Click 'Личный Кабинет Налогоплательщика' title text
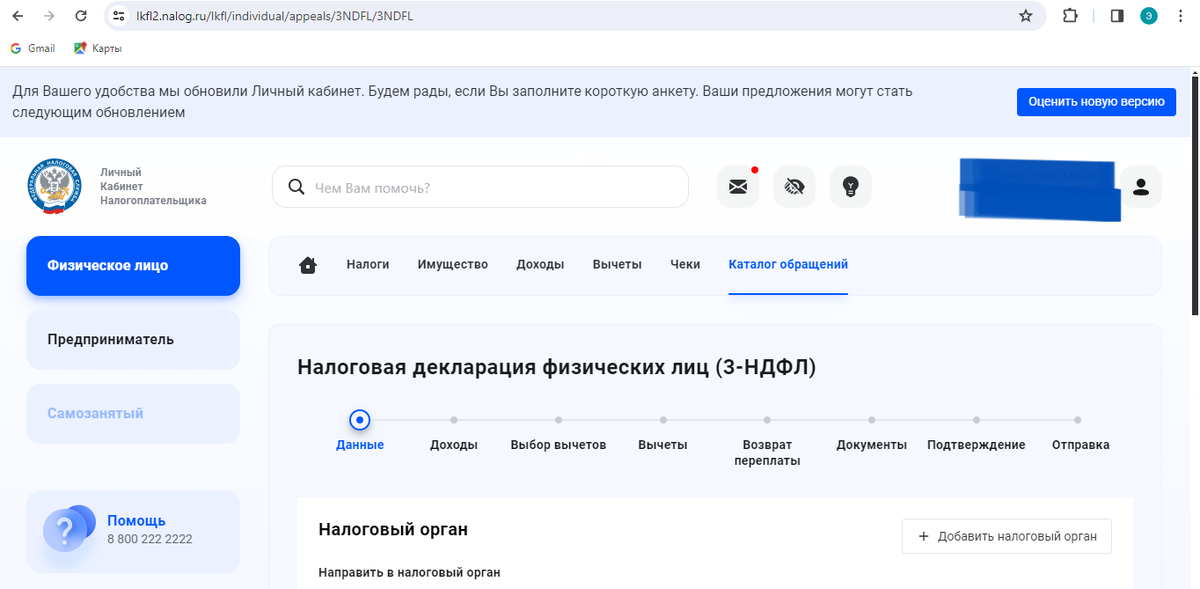1200x589 pixels. pos(153,187)
